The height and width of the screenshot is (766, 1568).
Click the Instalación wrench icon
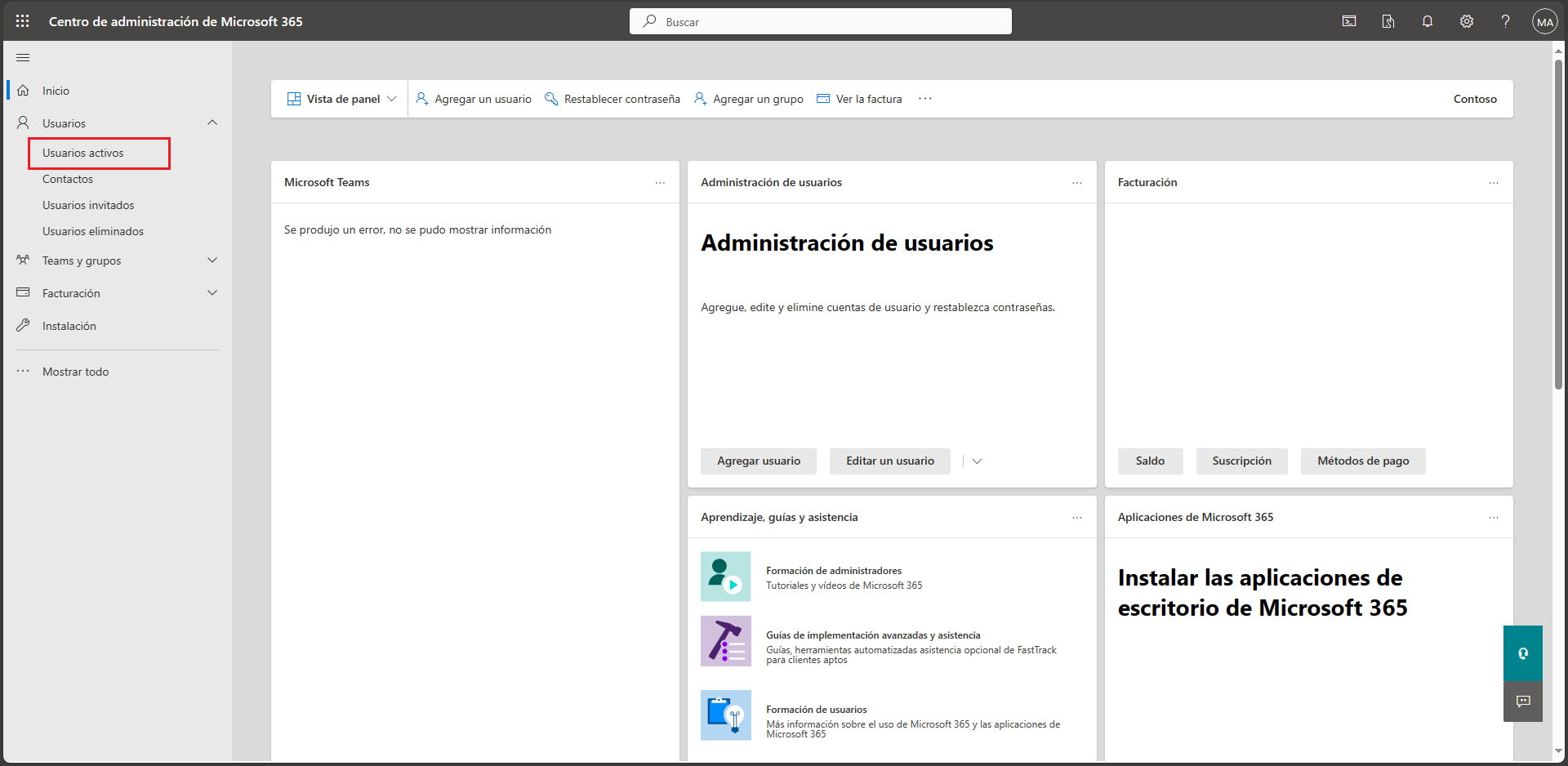point(24,325)
